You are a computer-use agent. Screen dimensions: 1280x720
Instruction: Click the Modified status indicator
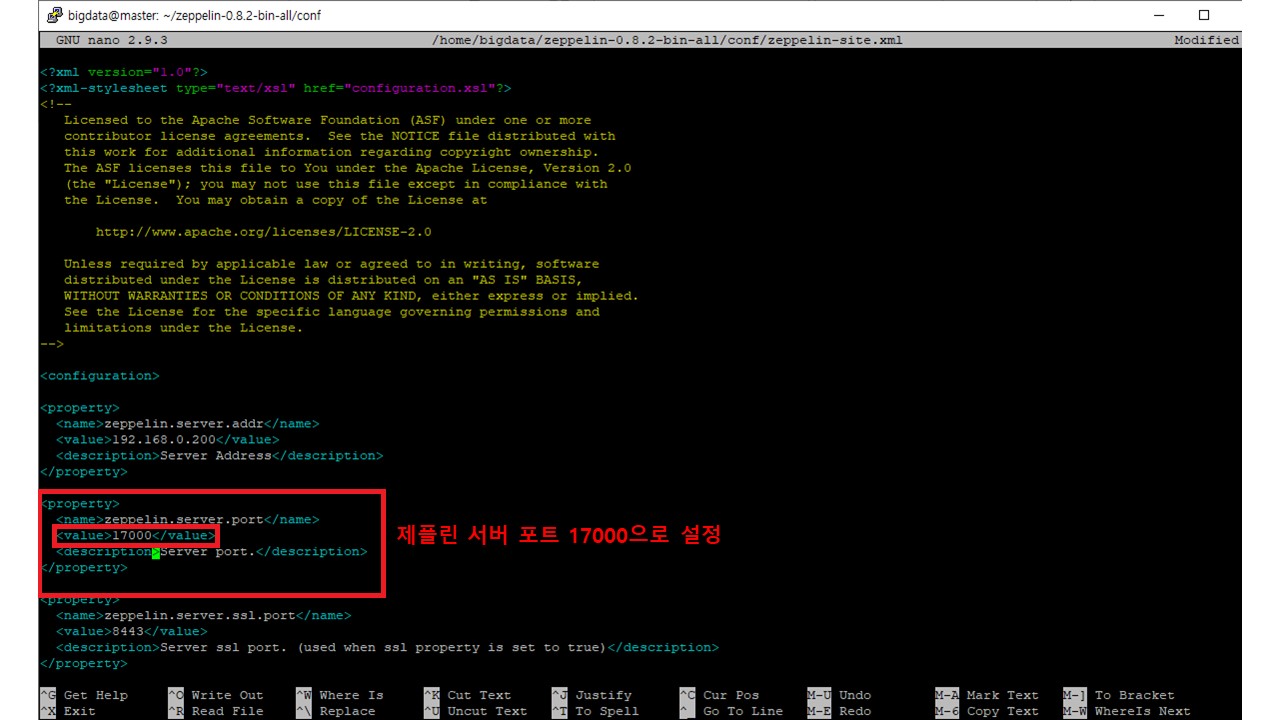click(1206, 40)
